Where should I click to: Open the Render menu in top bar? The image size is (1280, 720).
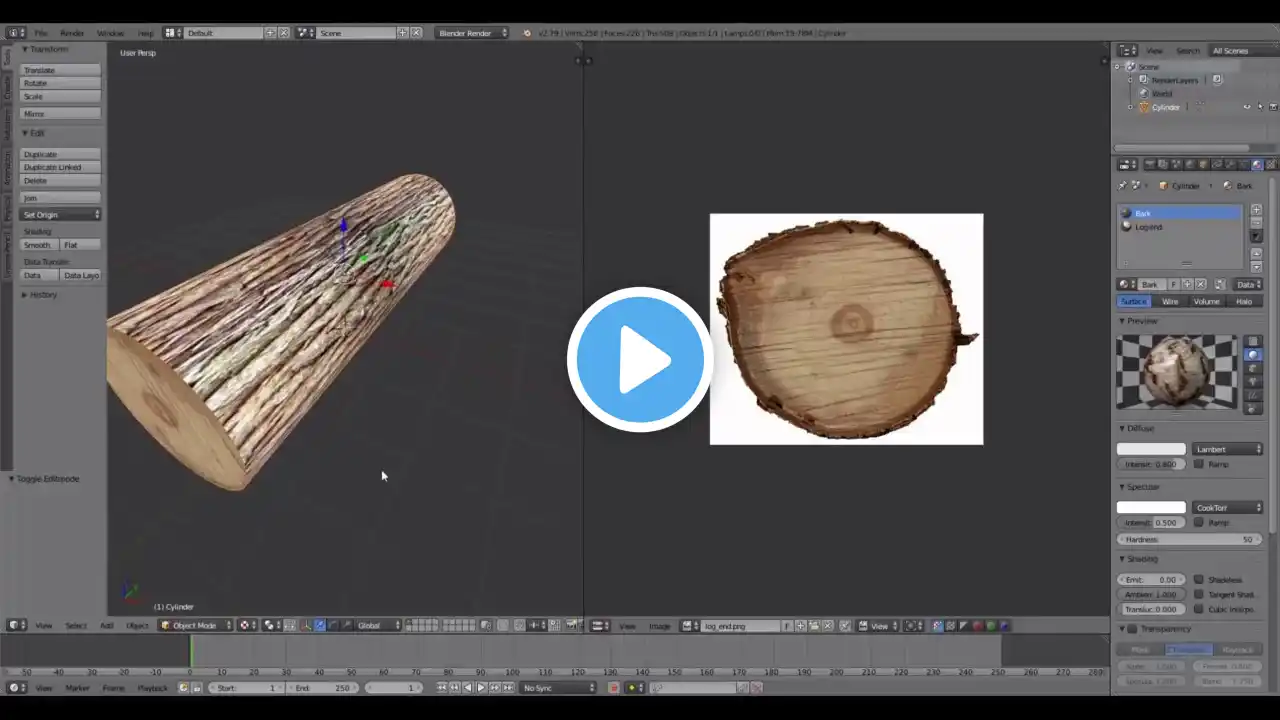coord(72,33)
